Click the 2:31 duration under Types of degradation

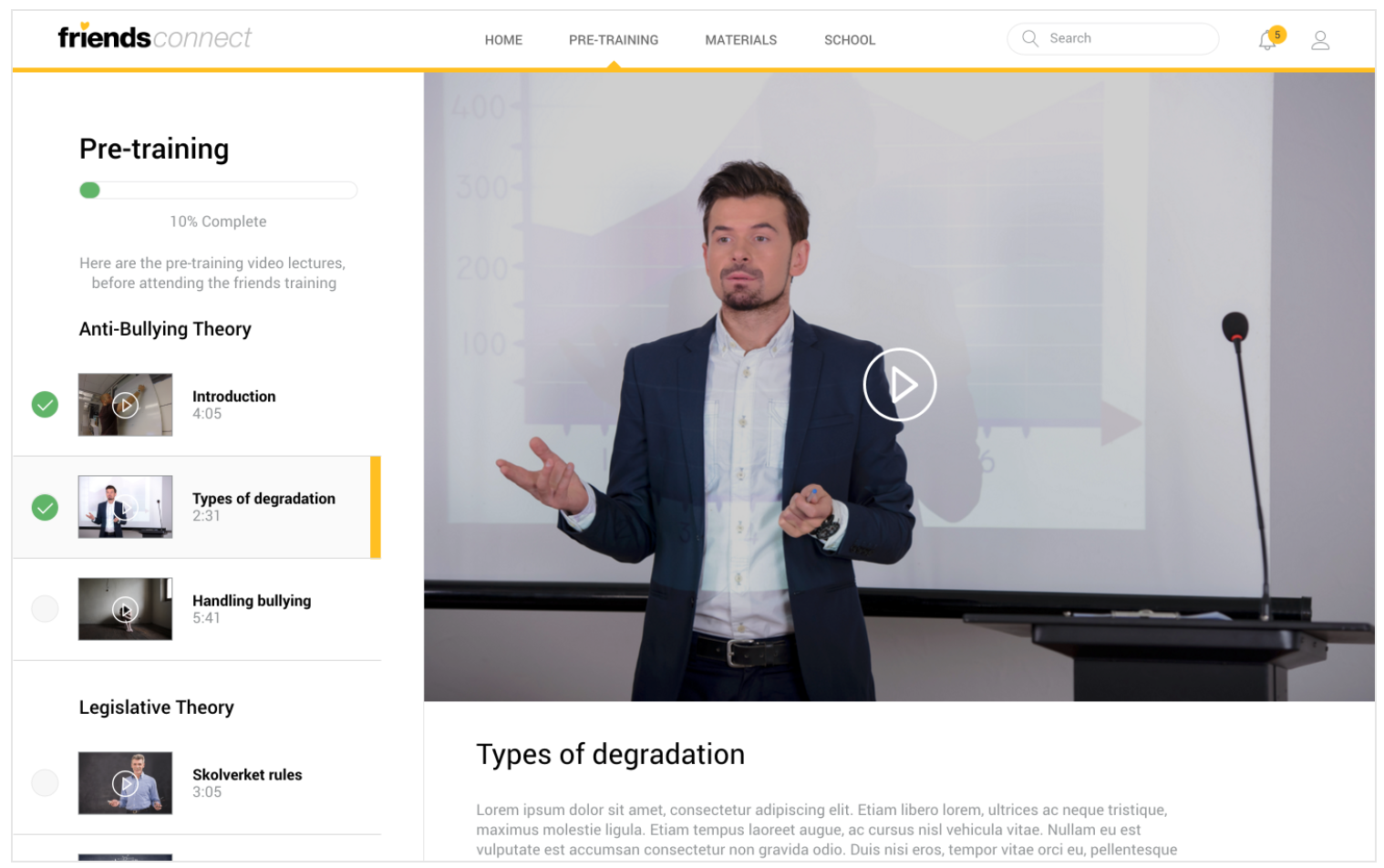[206, 516]
